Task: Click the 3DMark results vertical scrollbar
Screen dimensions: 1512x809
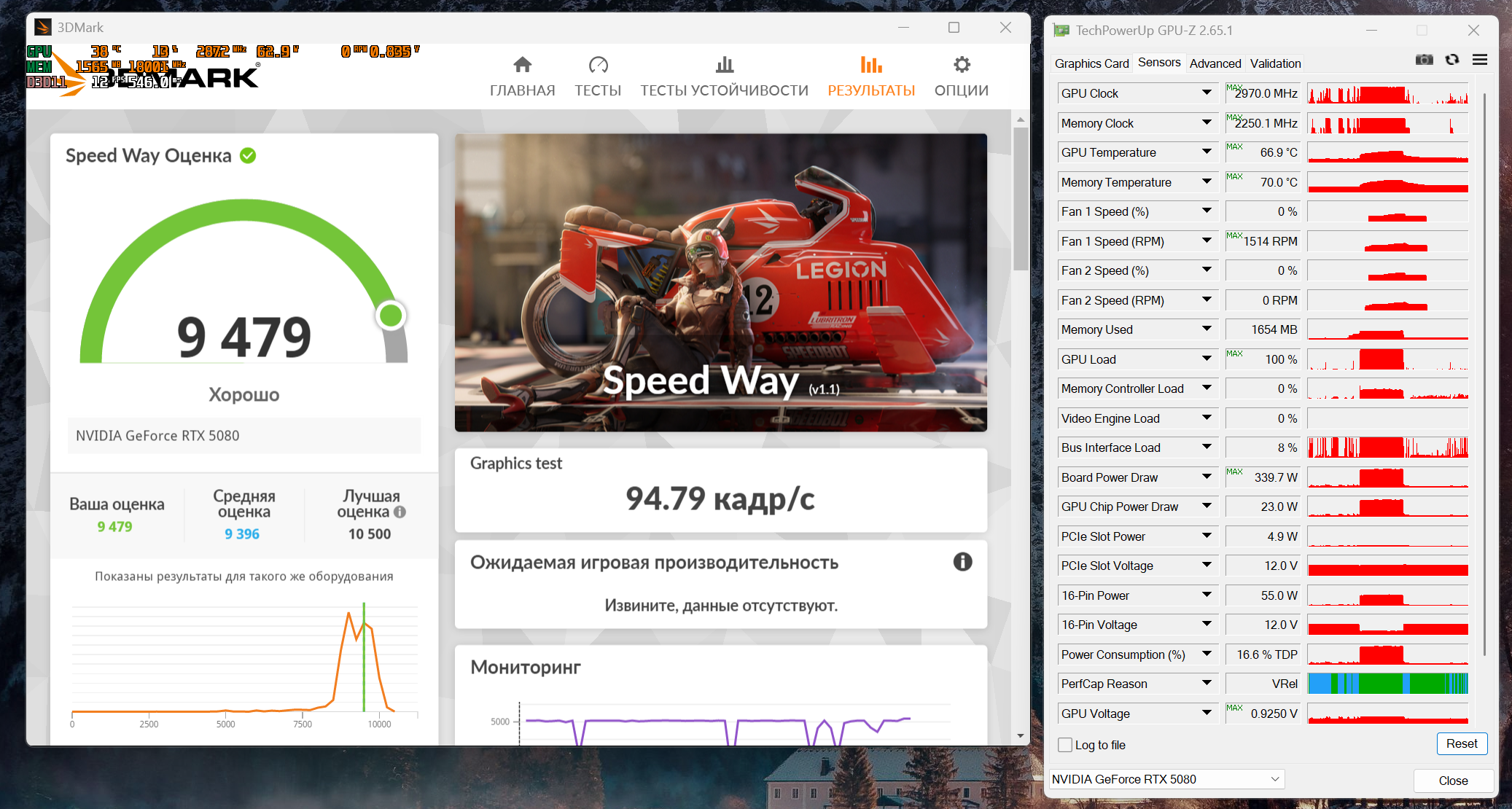Action: pos(1021,197)
